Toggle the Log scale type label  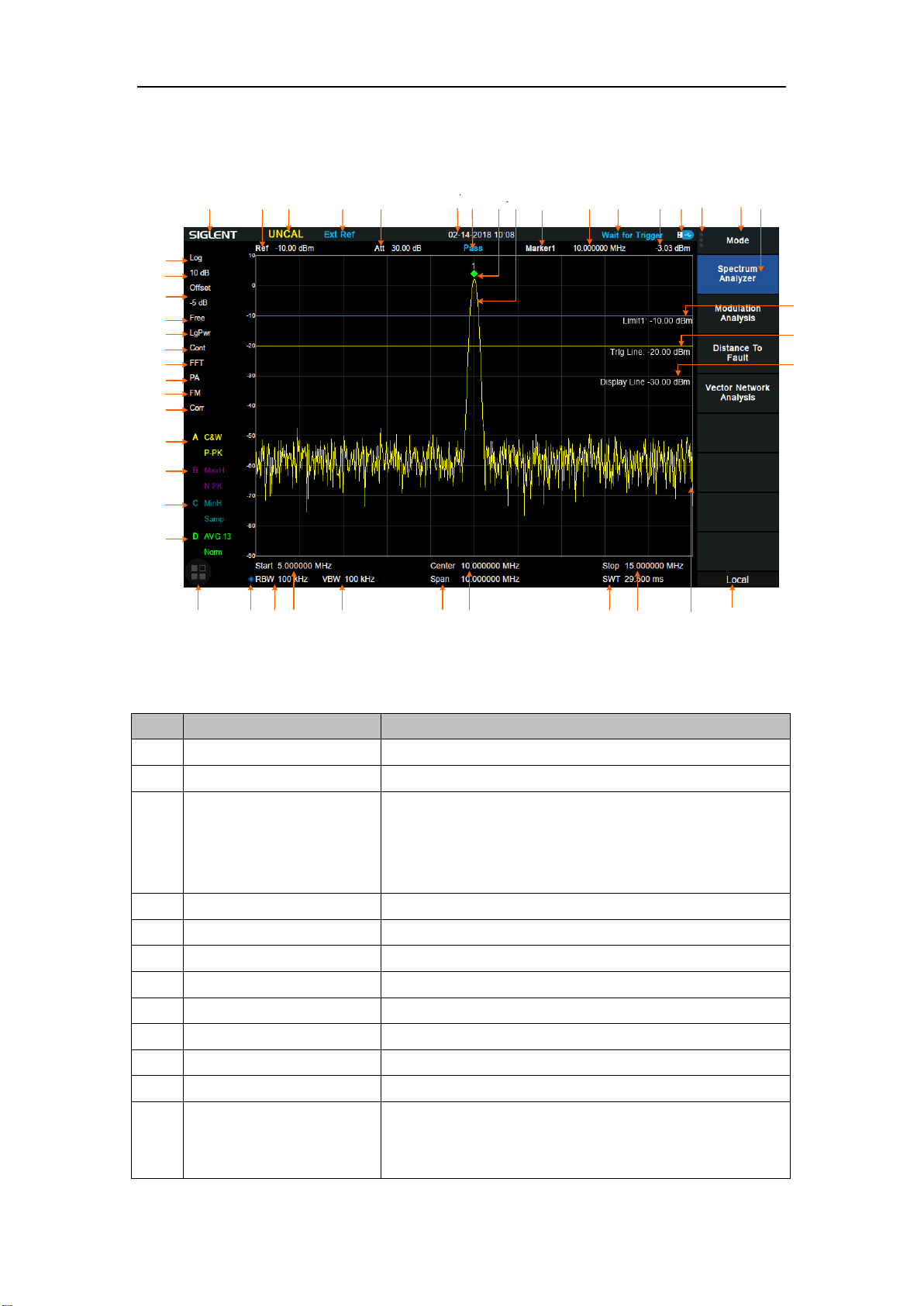point(196,258)
